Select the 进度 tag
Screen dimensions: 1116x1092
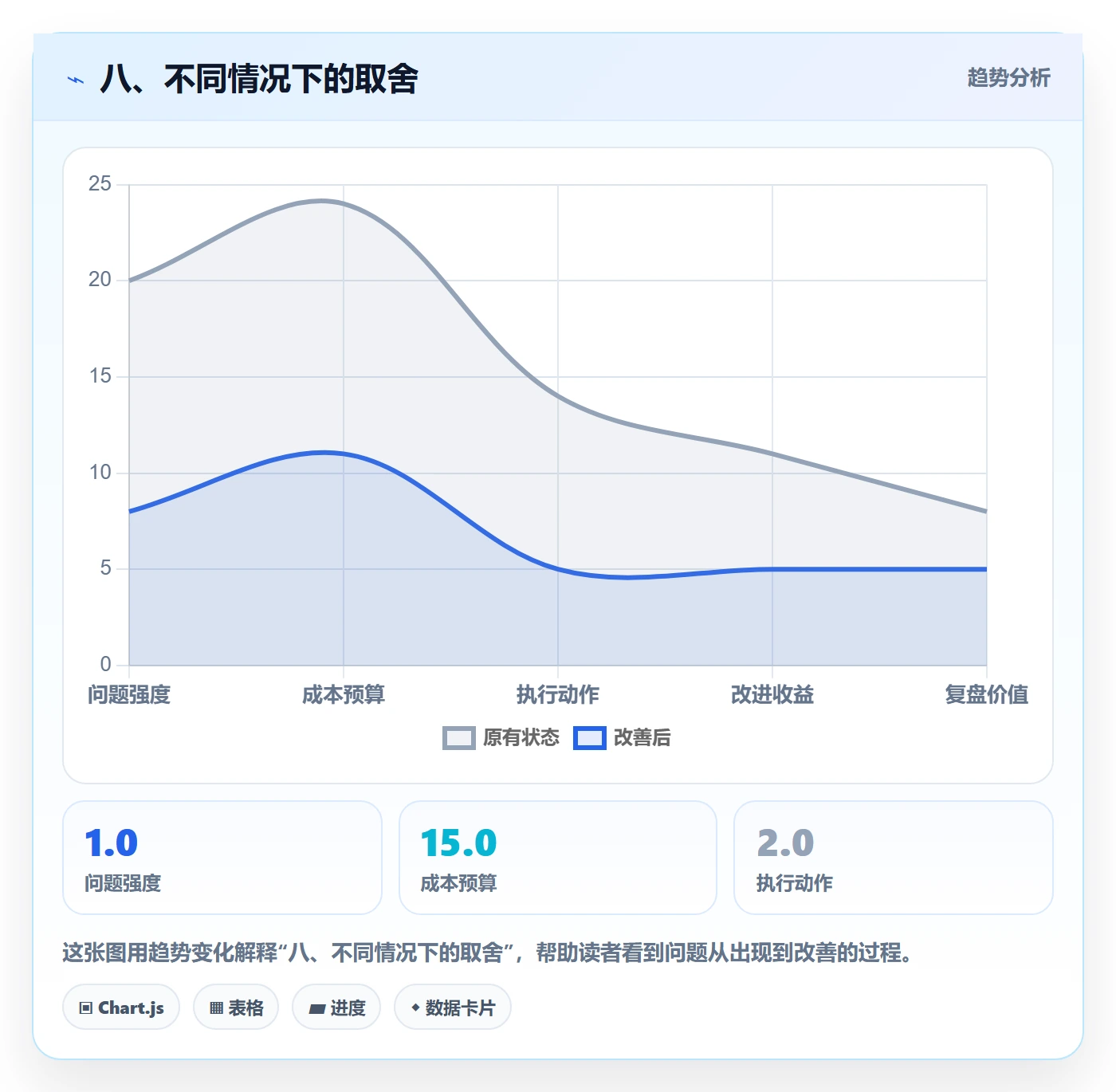point(336,1008)
